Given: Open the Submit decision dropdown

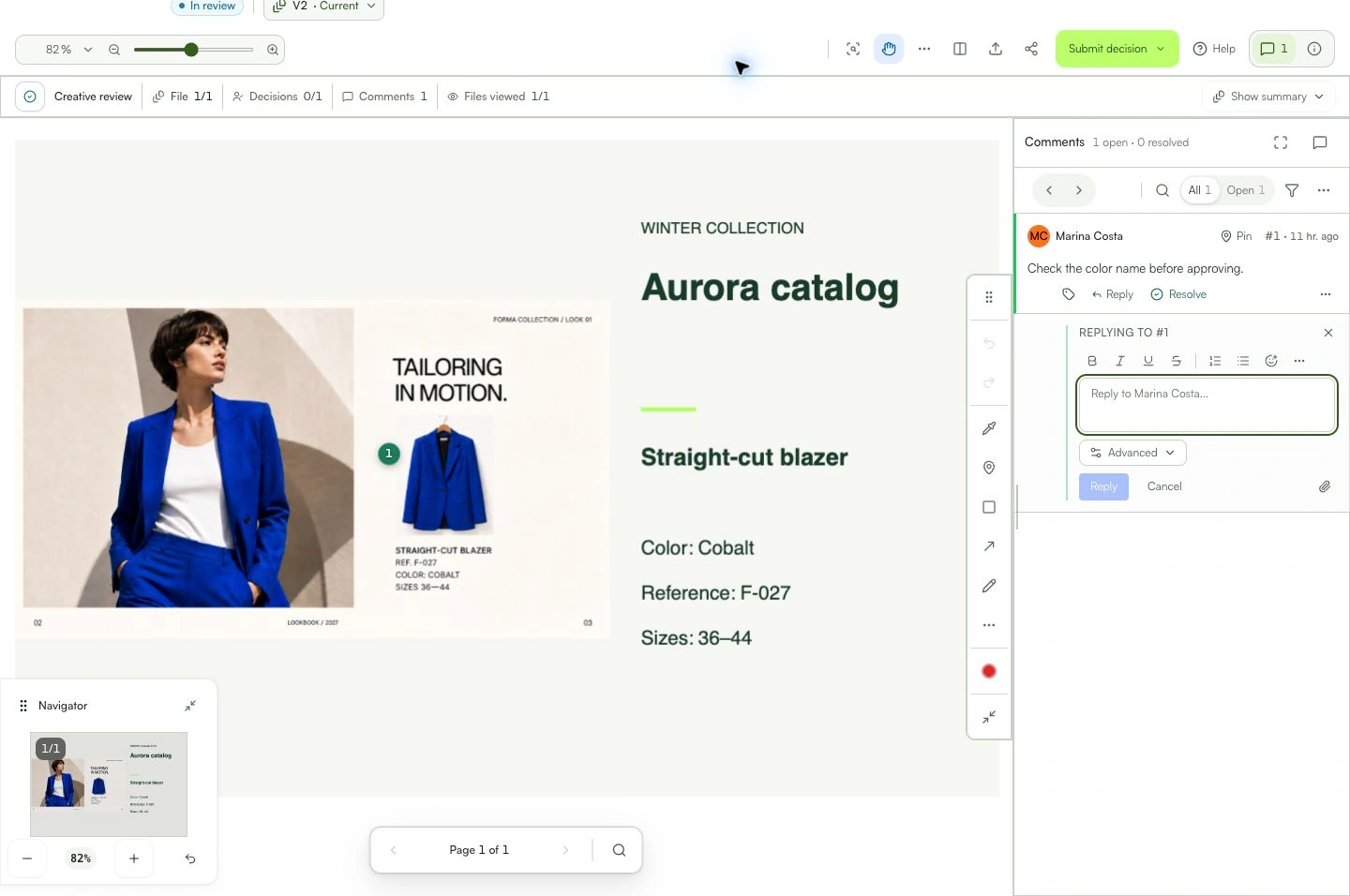Looking at the screenshot, I should (x=1117, y=49).
